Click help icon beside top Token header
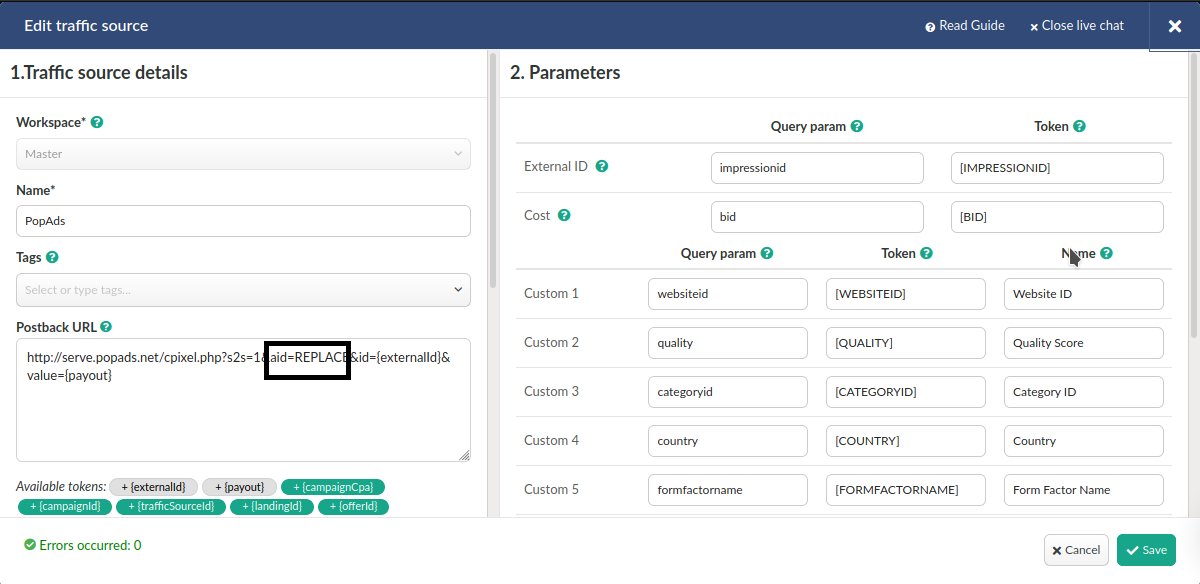 [x=1079, y=127]
